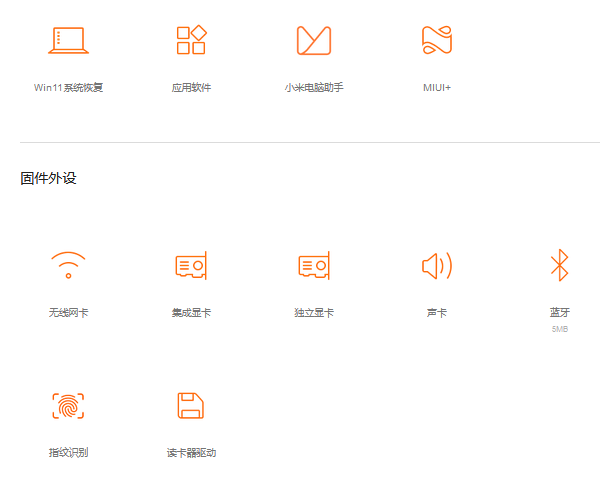This screenshot has height=484, width=600.
Task: Click the 小米电脑助手 text label
Action: tap(314, 88)
